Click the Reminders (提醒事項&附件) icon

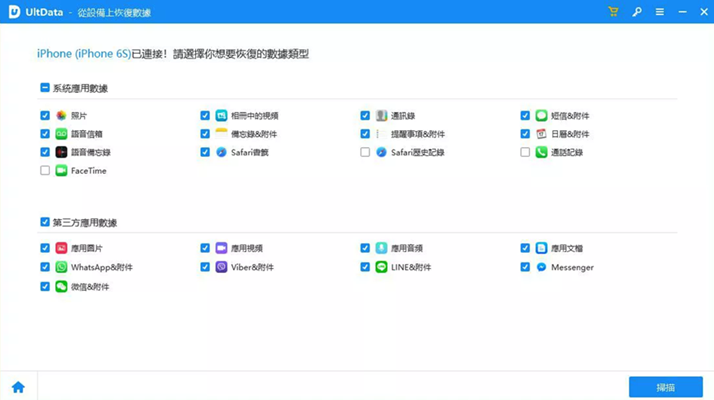click(381, 134)
